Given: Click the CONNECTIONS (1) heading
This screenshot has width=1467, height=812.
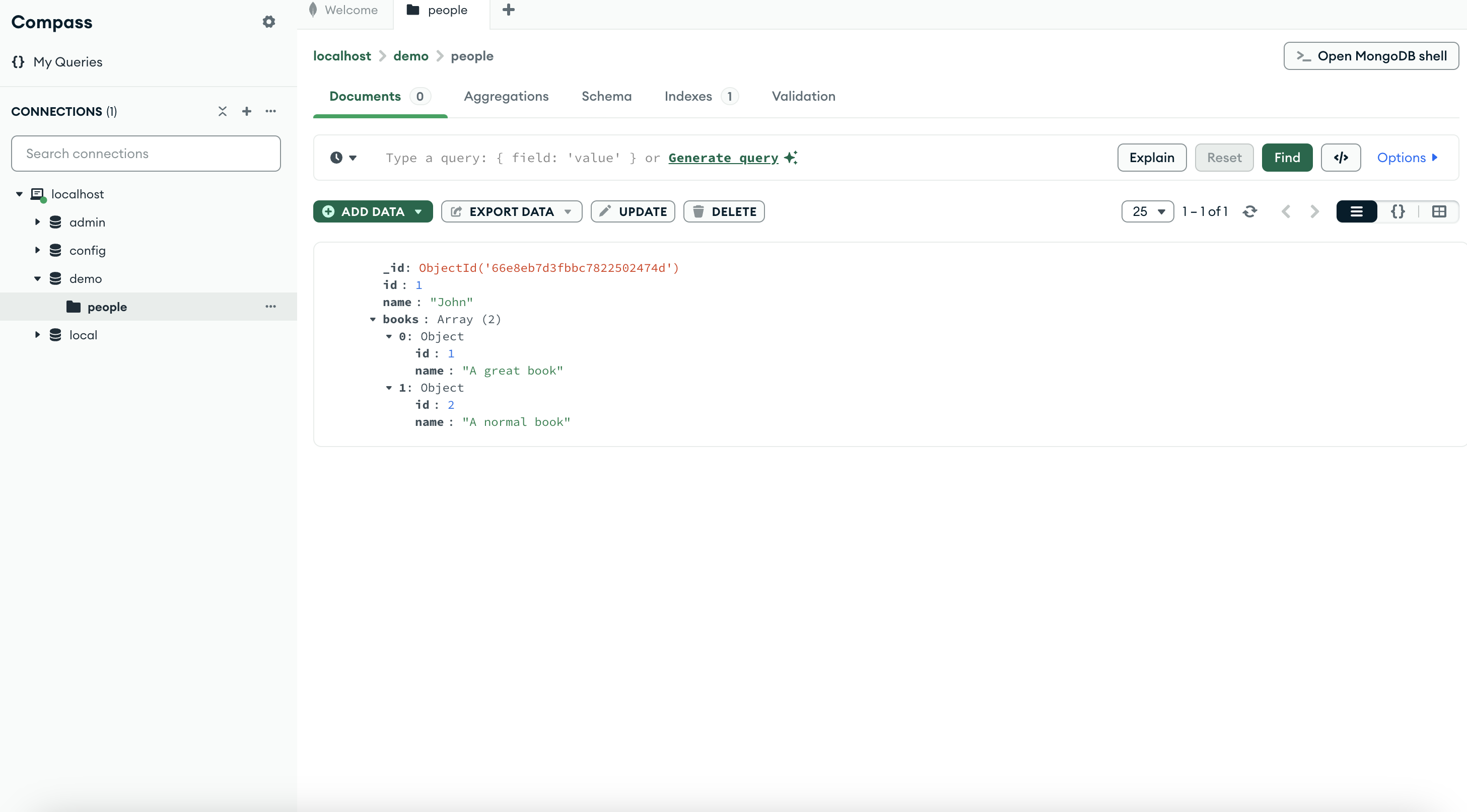Looking at the screenshot, I should [x=64, y=111].
